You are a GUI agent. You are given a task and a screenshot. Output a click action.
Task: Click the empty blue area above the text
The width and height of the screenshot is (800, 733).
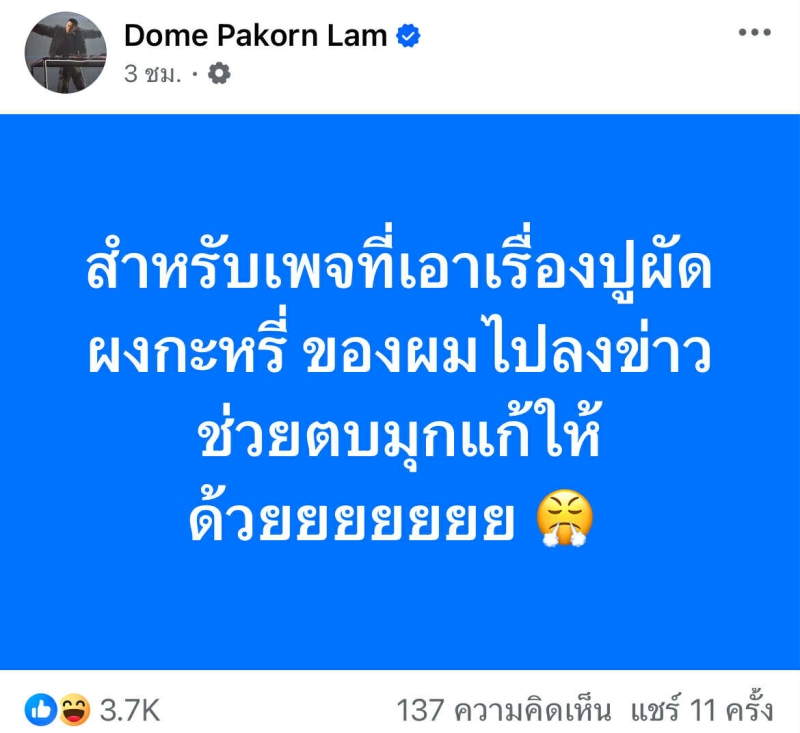400,166
